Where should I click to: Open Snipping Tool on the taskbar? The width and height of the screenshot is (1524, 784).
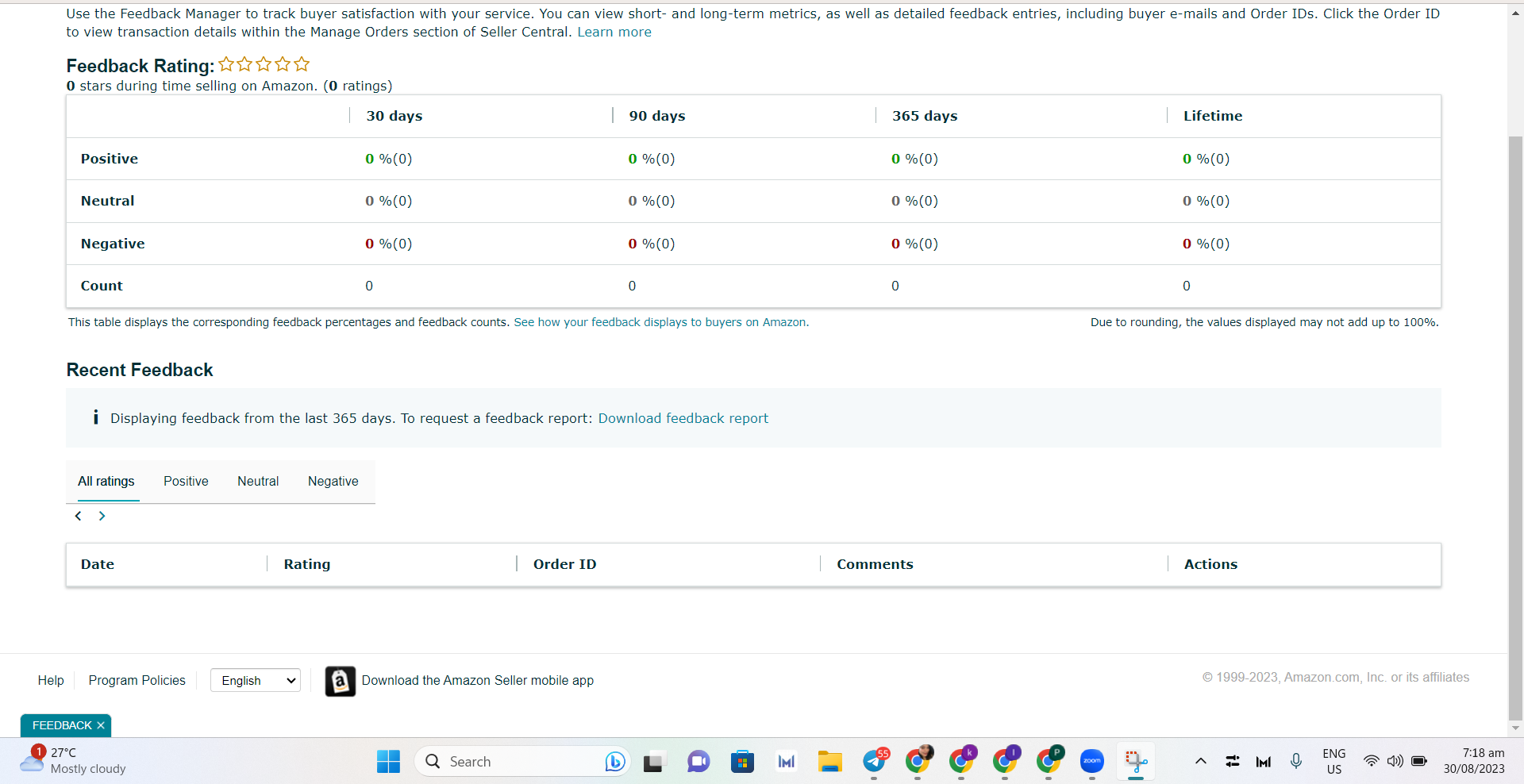click(x=1136, y=762)
